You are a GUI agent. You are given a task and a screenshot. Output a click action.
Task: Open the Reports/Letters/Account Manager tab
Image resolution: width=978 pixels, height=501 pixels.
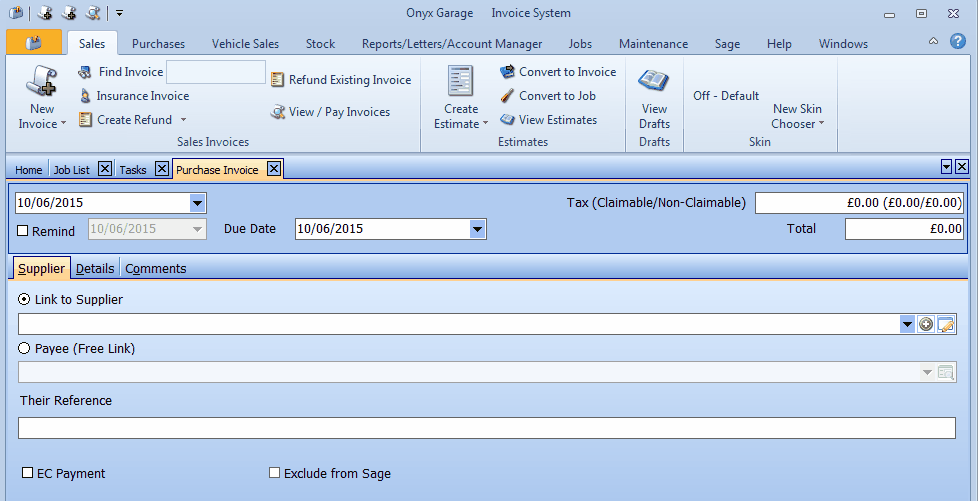452,44
